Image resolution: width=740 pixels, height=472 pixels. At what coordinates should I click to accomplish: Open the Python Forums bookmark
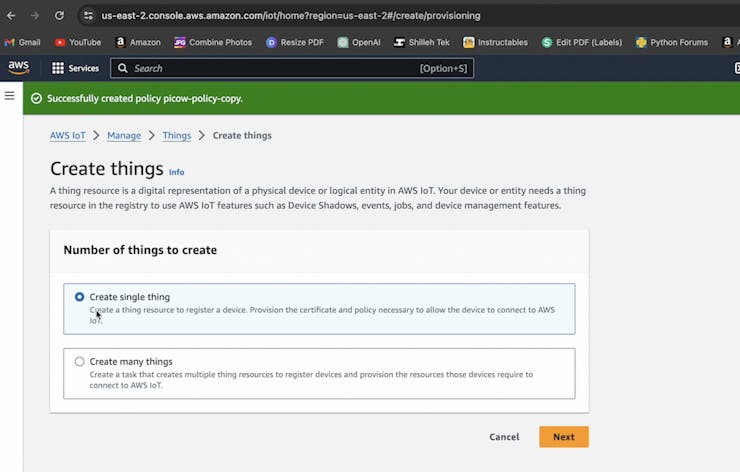point(672,42)
